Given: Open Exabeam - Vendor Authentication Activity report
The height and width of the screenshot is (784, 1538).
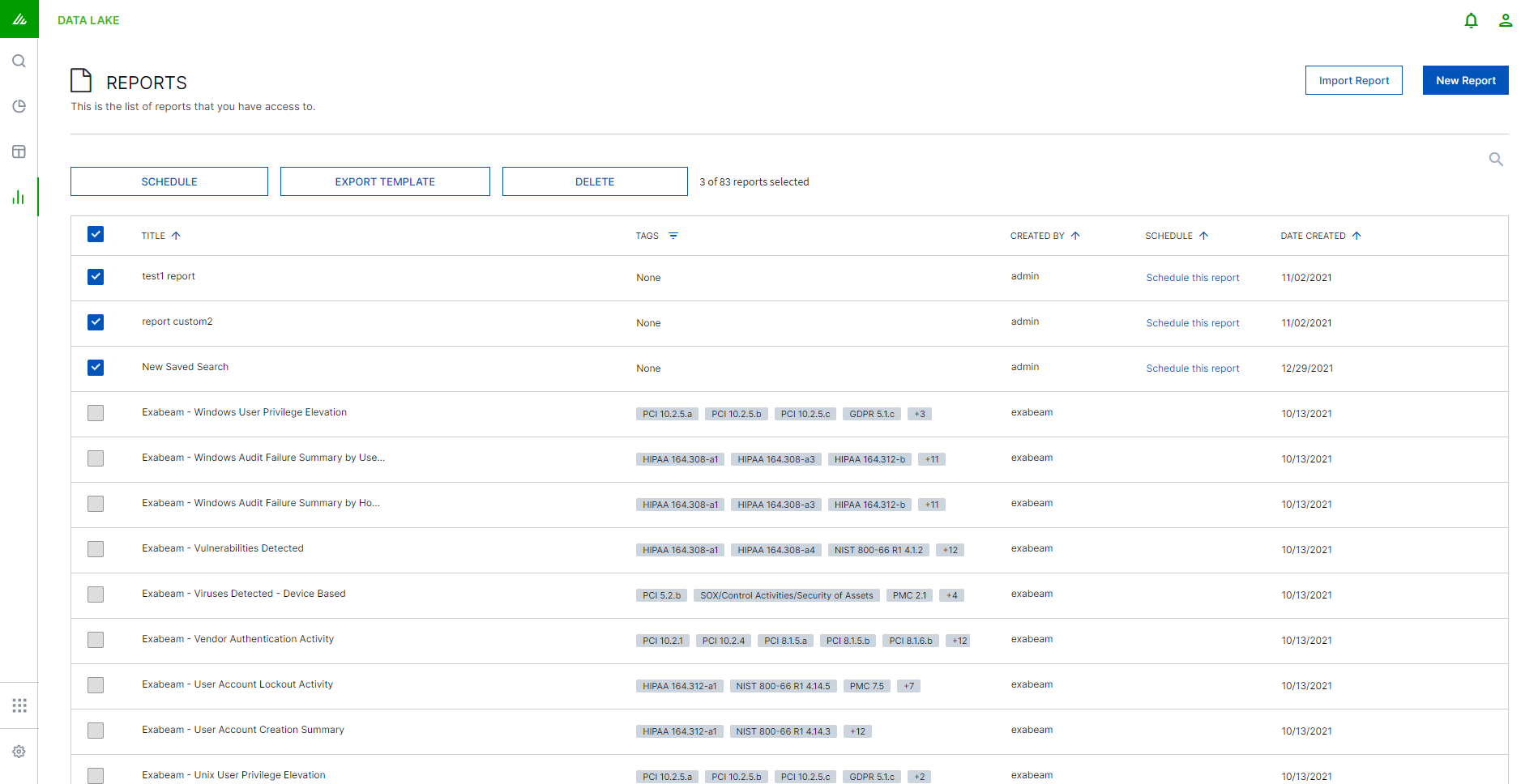Looking at the screenshot, I should pos(237,639).
